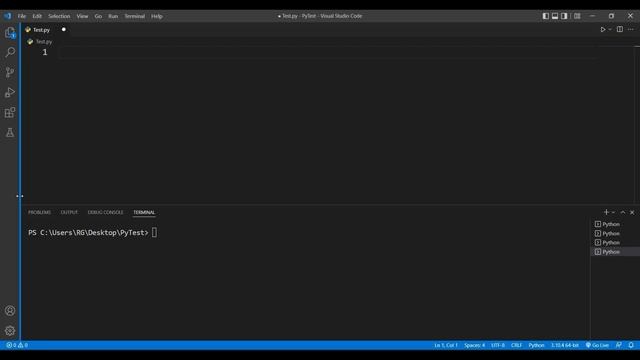This screenshot has width=640, height=360.
Task: Change indentation via Spaces: 4
Action: click(x=474, y=345)
